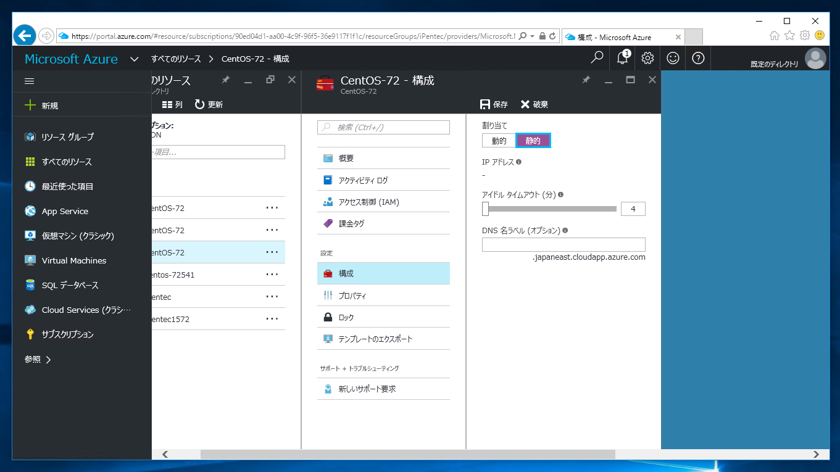Open 新しいサポート要求 item
This screenshot has width=840, height=472.
tap(384, 389)
